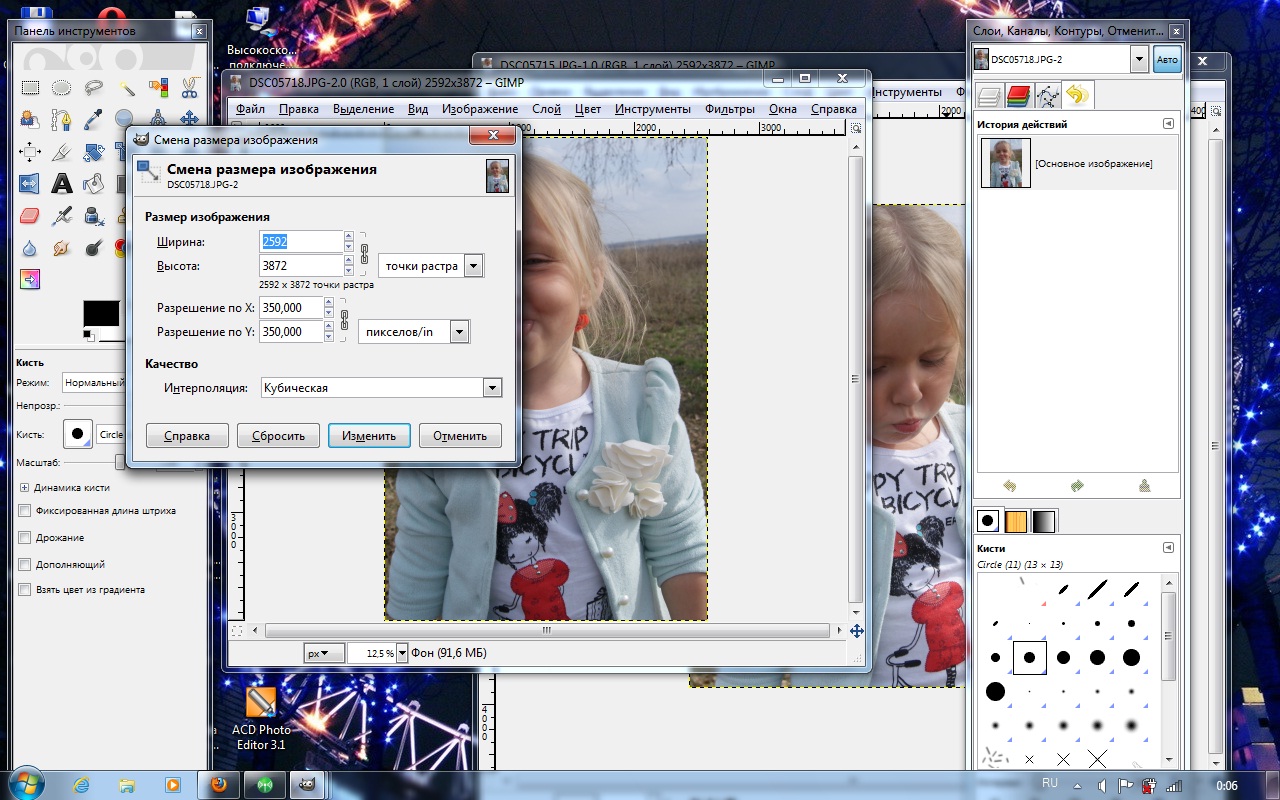The width and height of the screenshot is (1280, 800).
Task: Open Изображение menu
Action: pyautogui.click(x=480, y=108)
